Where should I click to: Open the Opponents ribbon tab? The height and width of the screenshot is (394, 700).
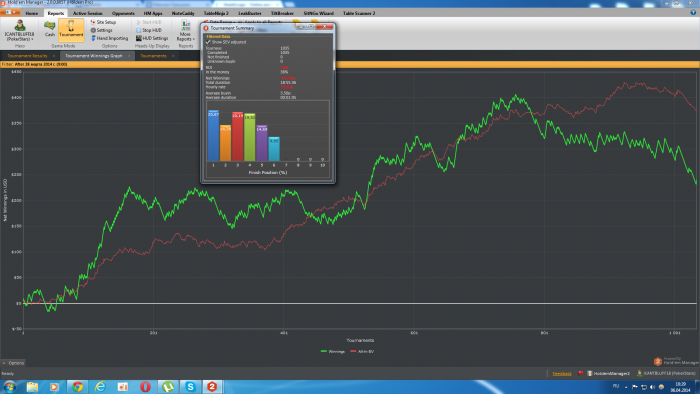pos(123,13)
